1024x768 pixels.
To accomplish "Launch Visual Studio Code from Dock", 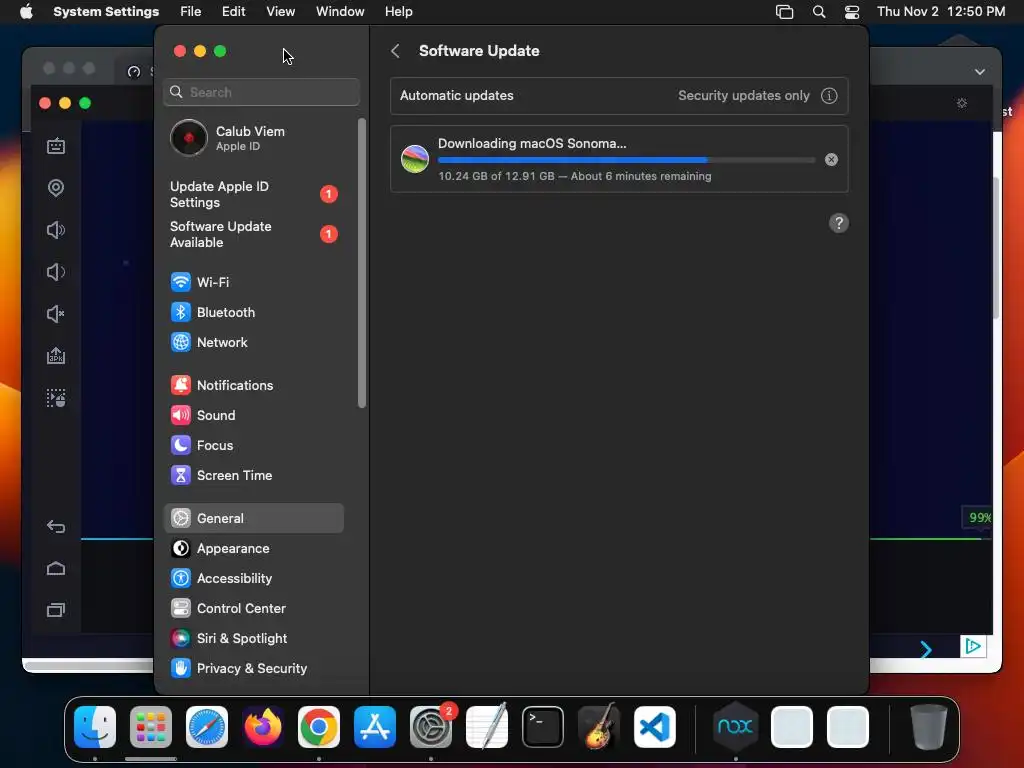I will pyautogui.click(x=654, y=727).
